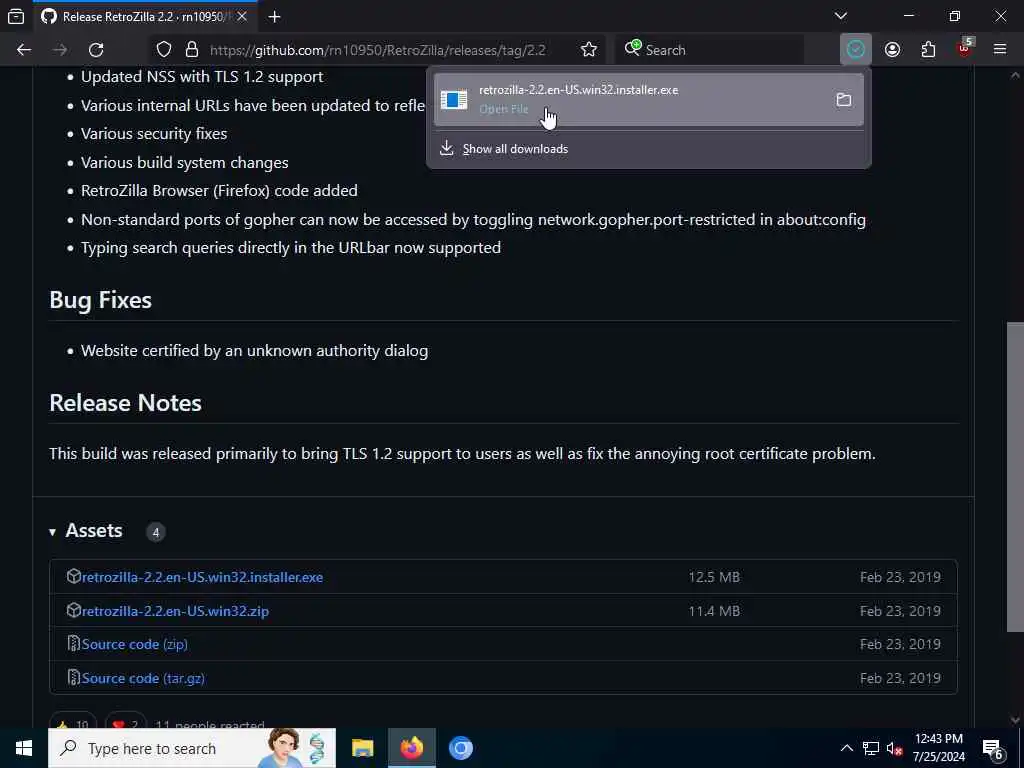Open the blue circular taskbar app
Image resolution: width=1024 pixels, height=768 pixels.
[x=460, y=748]
